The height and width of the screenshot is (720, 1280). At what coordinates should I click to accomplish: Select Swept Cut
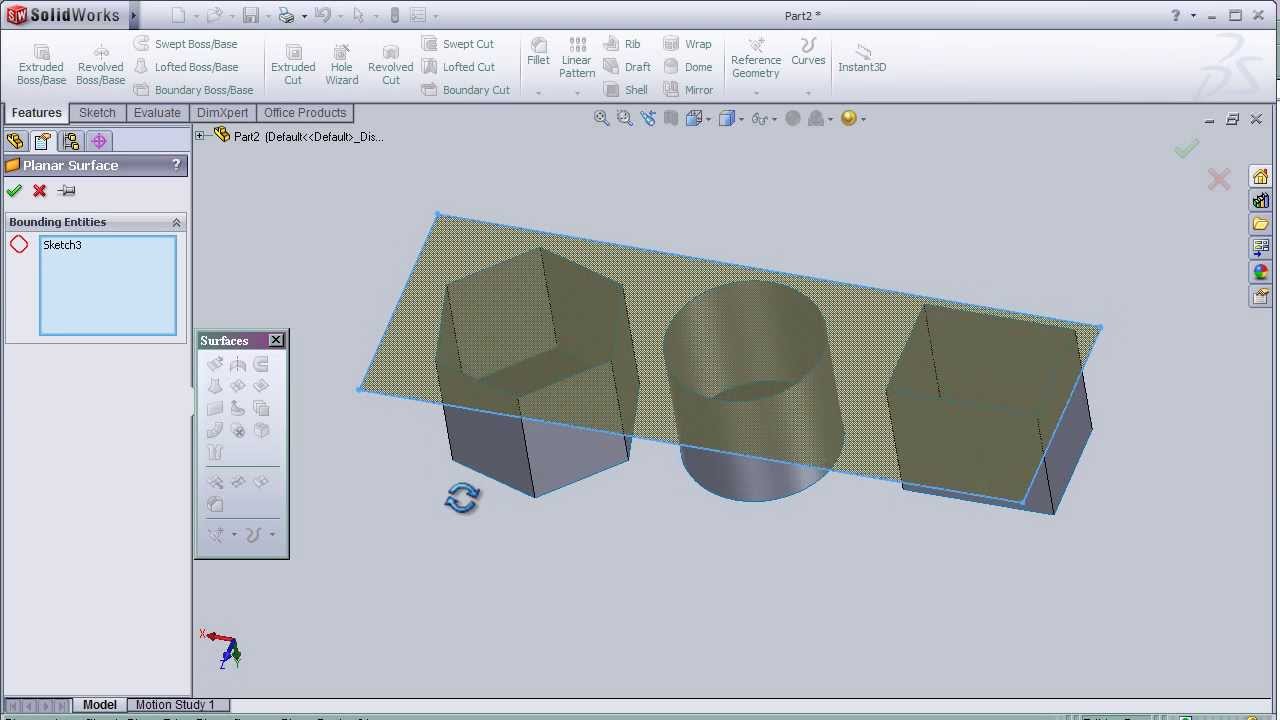(x=458, y=44)
